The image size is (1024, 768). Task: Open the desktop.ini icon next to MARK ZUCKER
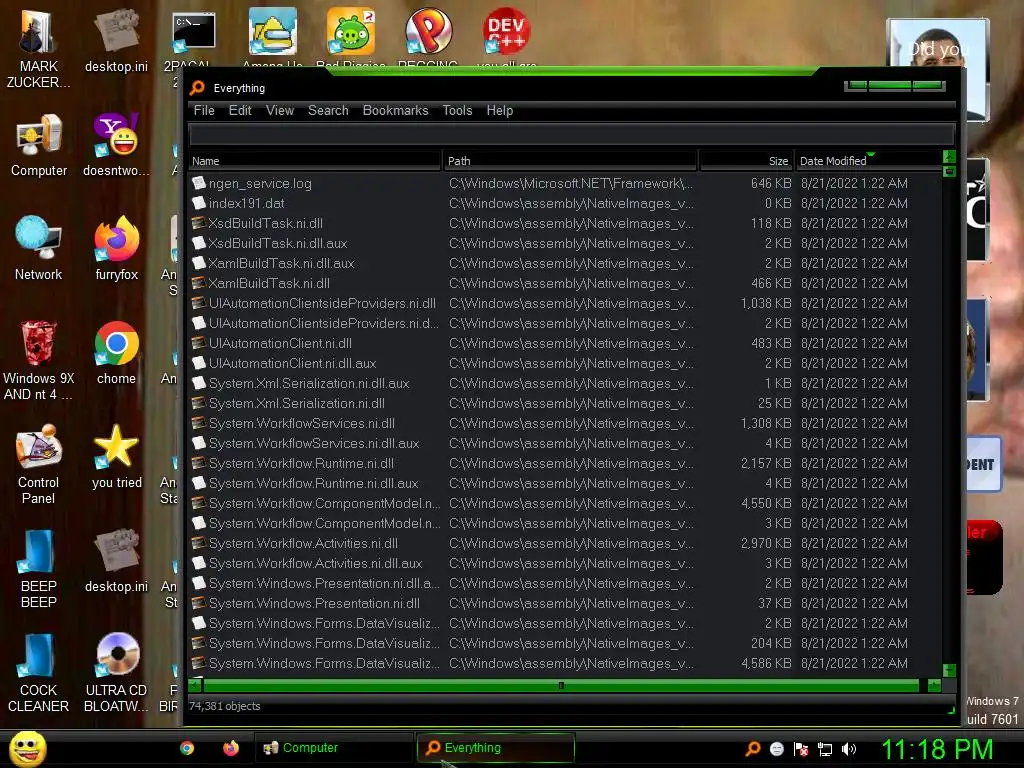116,41
